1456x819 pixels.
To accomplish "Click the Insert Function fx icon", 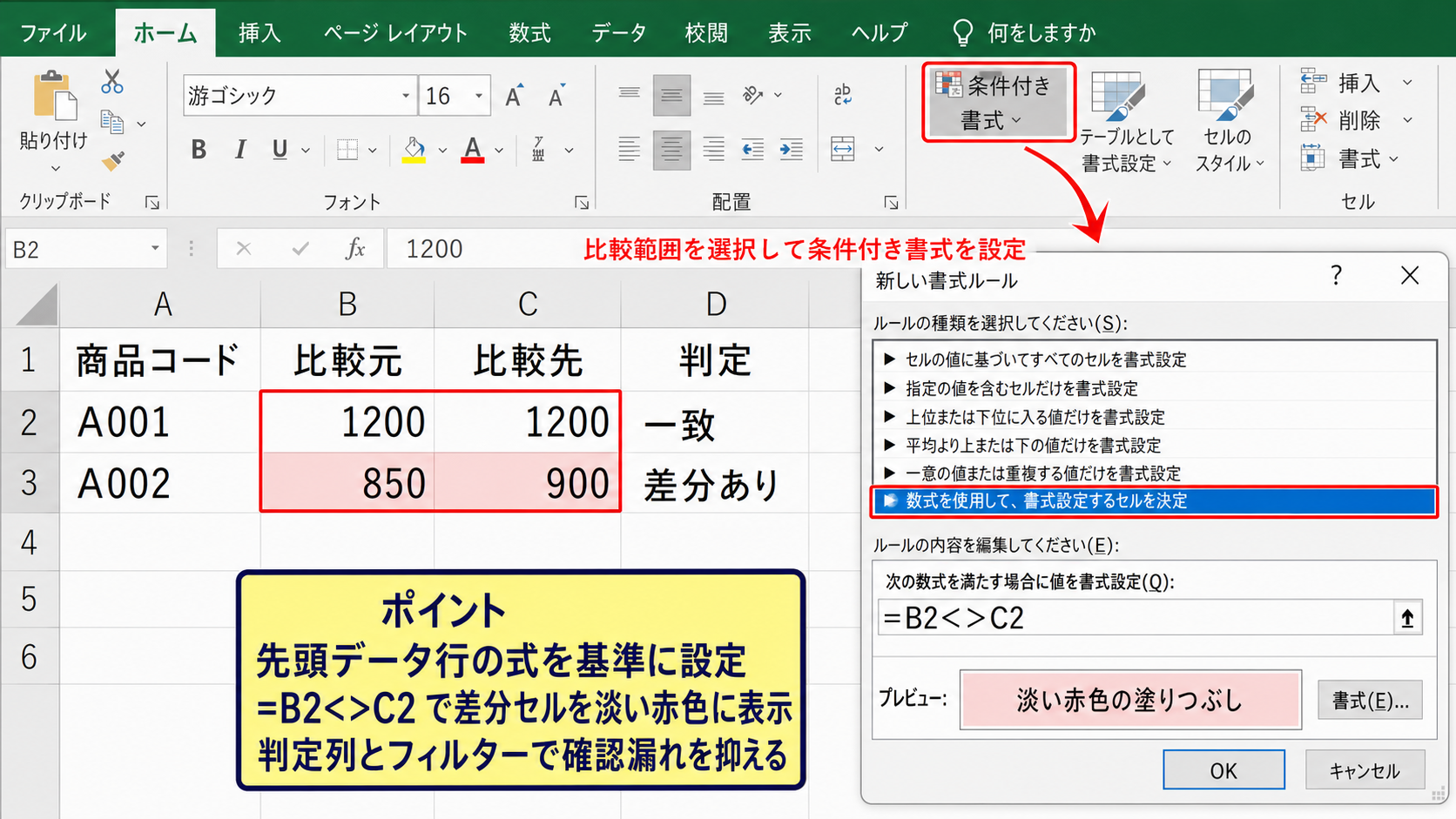I will coord(355,249).
